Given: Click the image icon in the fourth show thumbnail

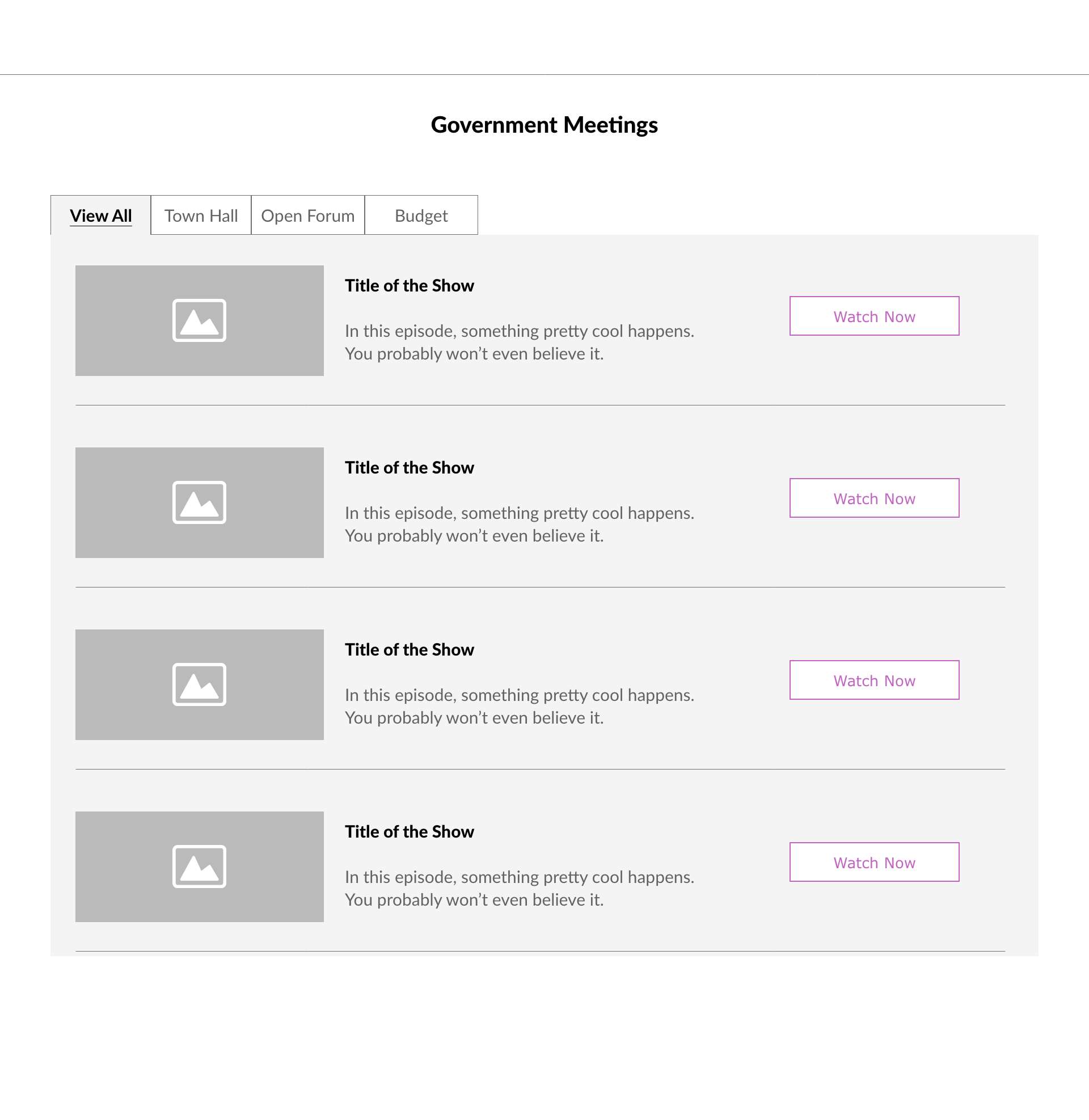Looking at the screenshot, I should 199,866.
